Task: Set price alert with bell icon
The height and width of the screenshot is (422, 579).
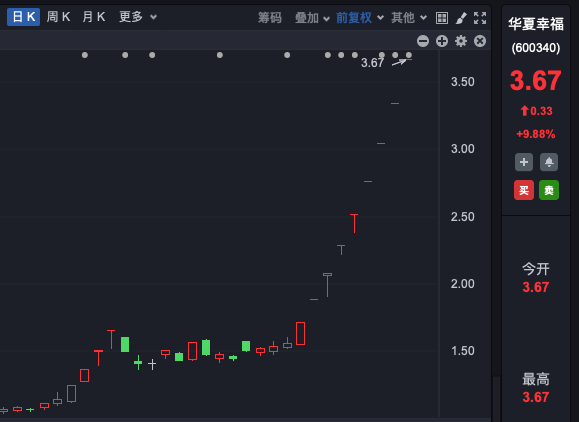Action: click(x=549, y=162)
